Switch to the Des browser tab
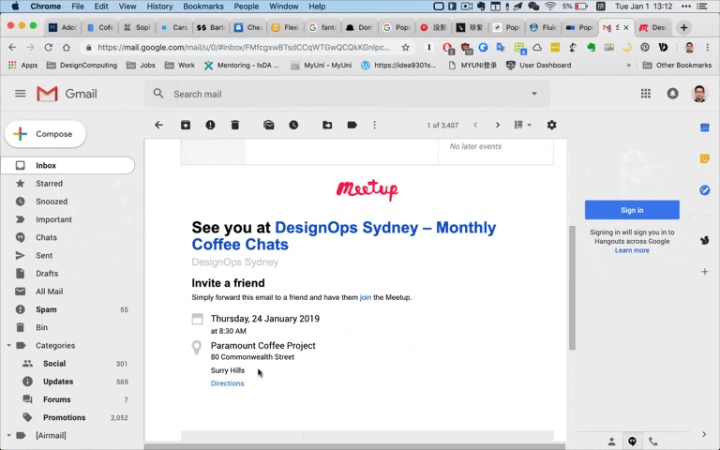Viewport: 720px width, 450px height. 653,28
